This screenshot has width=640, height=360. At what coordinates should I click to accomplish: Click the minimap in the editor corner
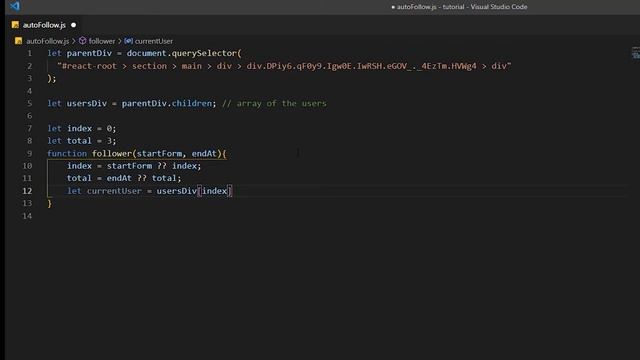coord(636,53)
